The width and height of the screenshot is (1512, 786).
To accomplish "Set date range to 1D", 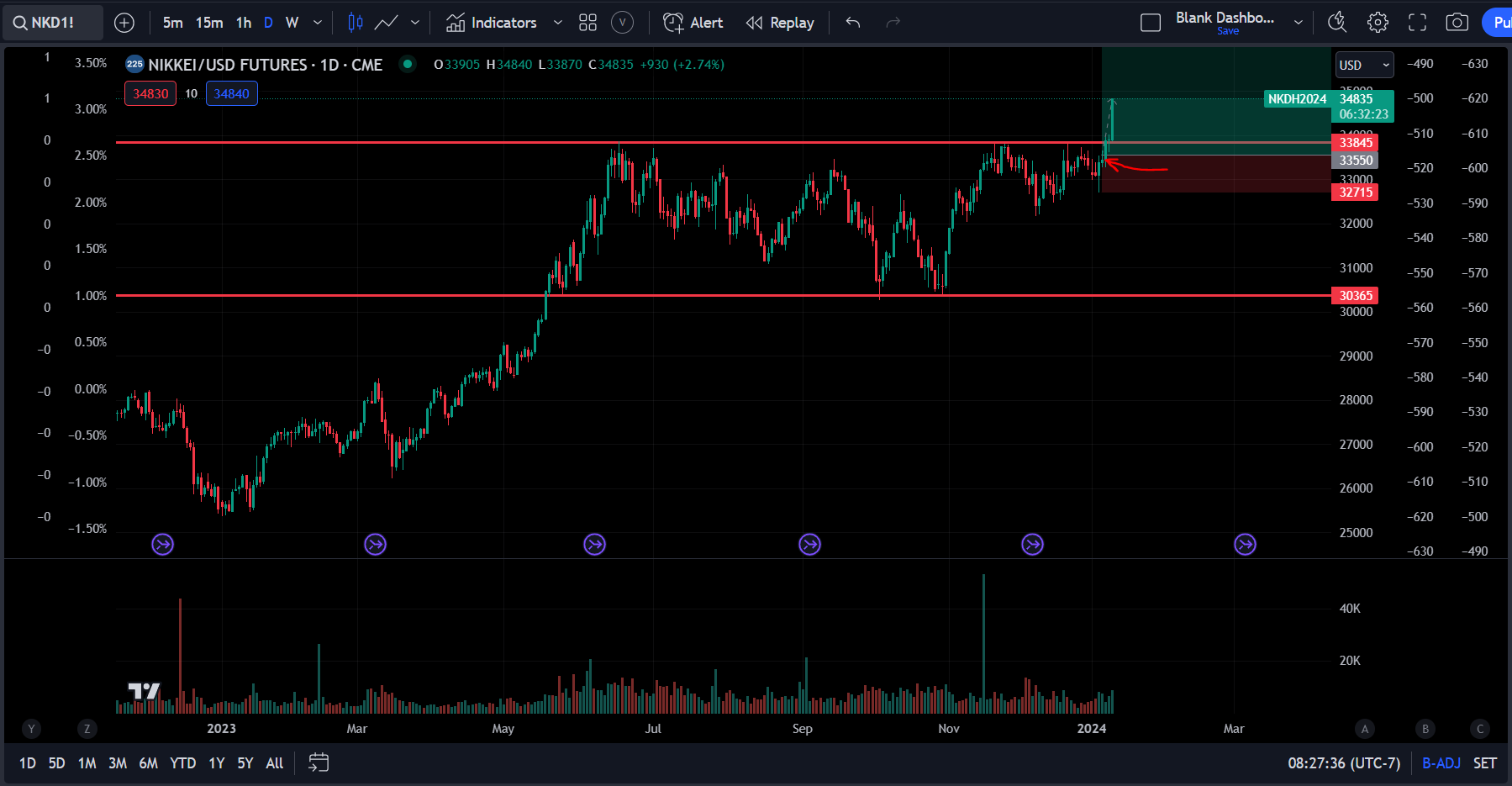I will point(28,763).
